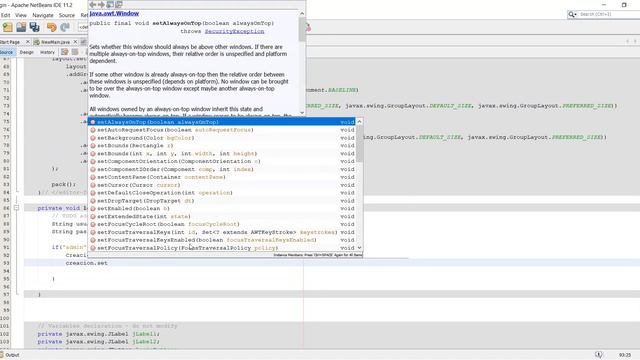The width and height of the screenshot is (640, 360).
Task: Select setFocusTraversalKeys completion item
Action: pyautogui.click(x=222, y=232)
